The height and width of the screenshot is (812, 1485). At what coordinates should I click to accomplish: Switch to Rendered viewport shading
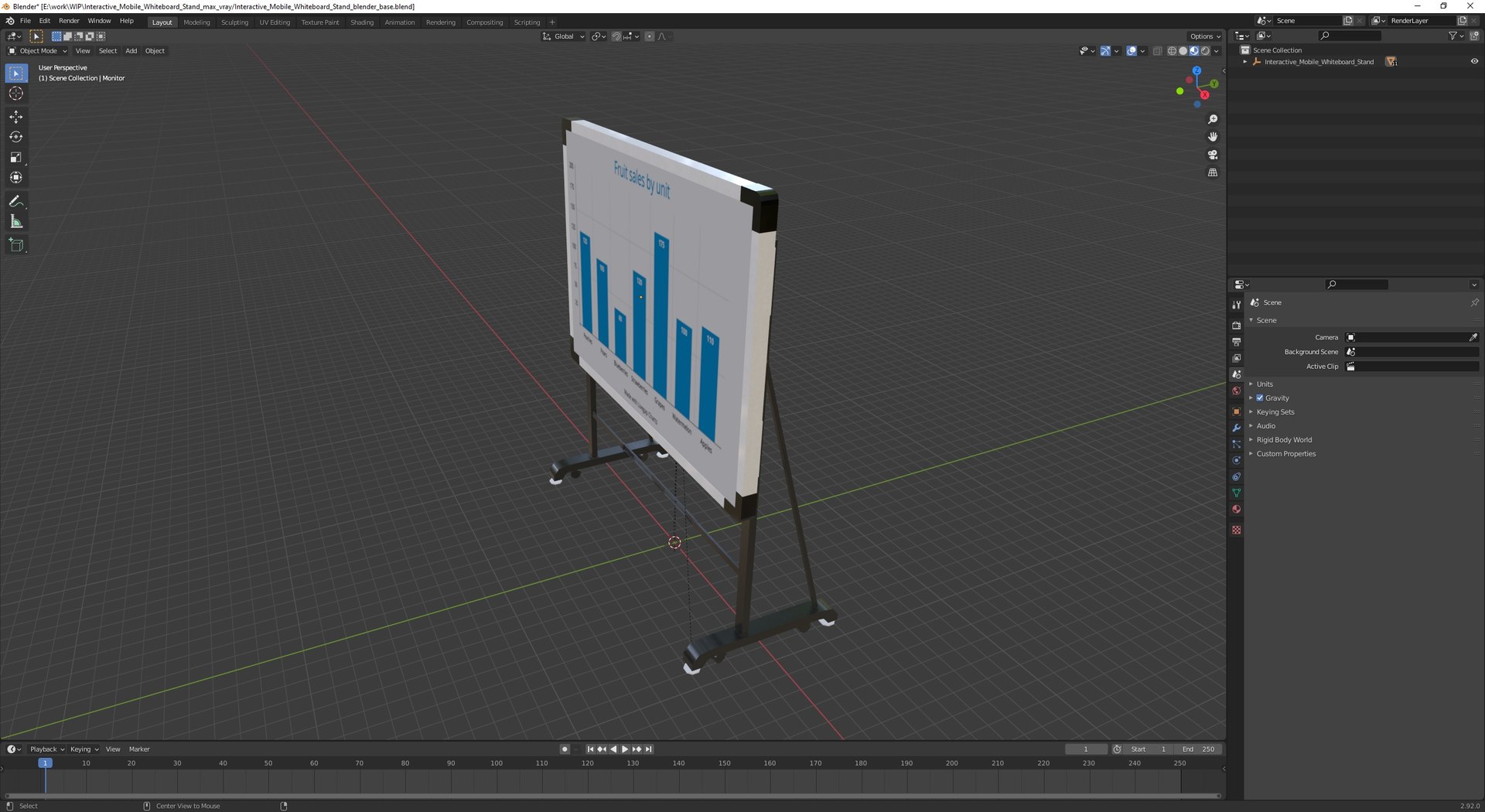pyautogui.click(x=1205, y=51)
